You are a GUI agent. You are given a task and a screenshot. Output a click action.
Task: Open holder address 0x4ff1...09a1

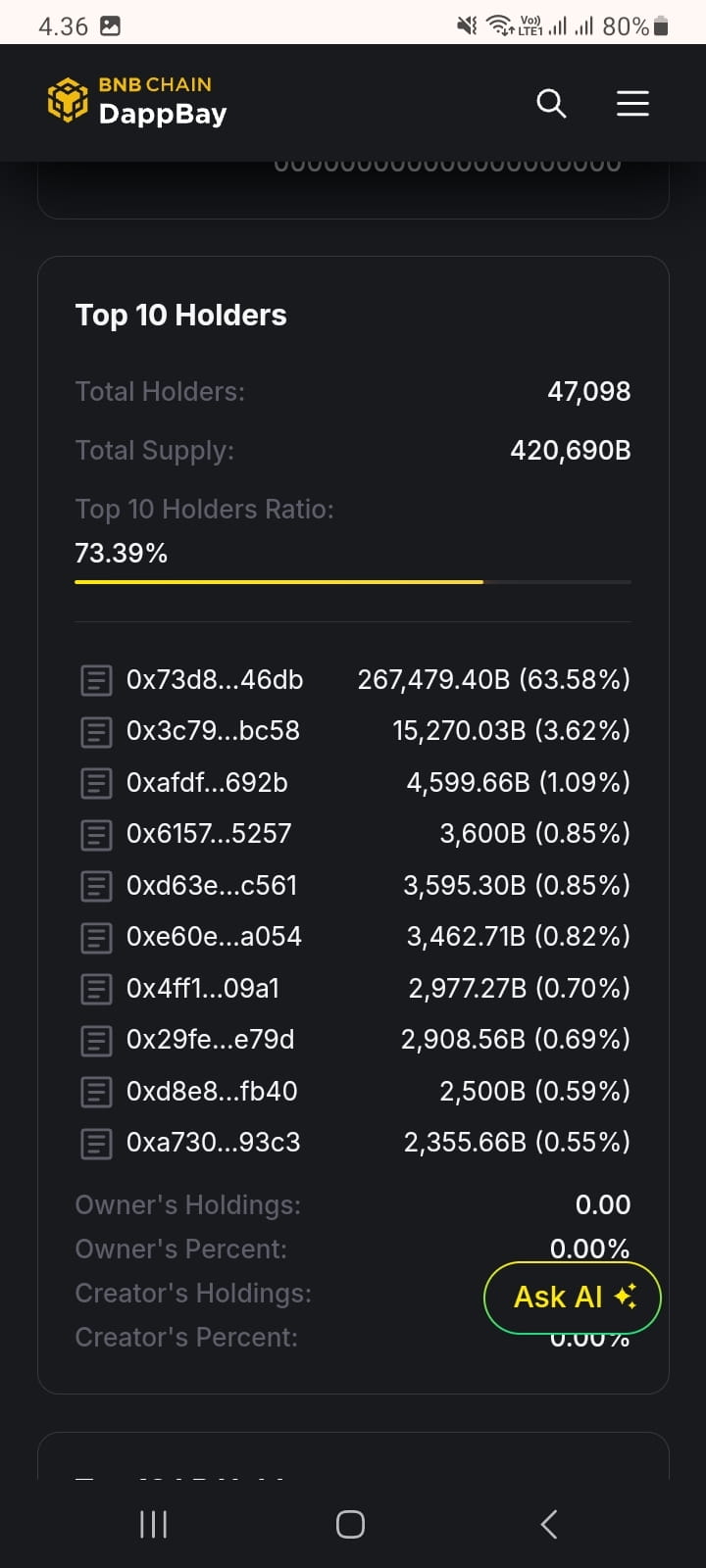point(203,988)
